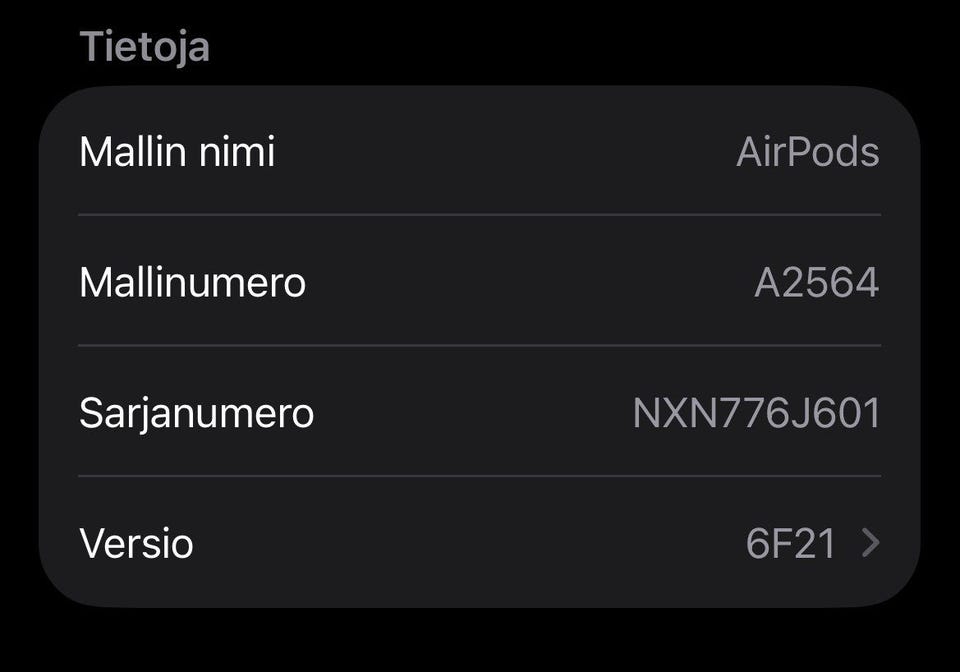Viewport: 960px width, 672px height.
Task: Click the black area right of Tietoja
Action: [580, 46]
